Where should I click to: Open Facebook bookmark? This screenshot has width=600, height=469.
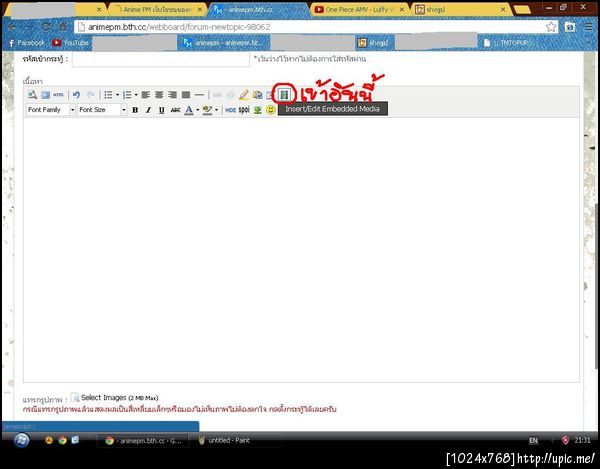26,43
